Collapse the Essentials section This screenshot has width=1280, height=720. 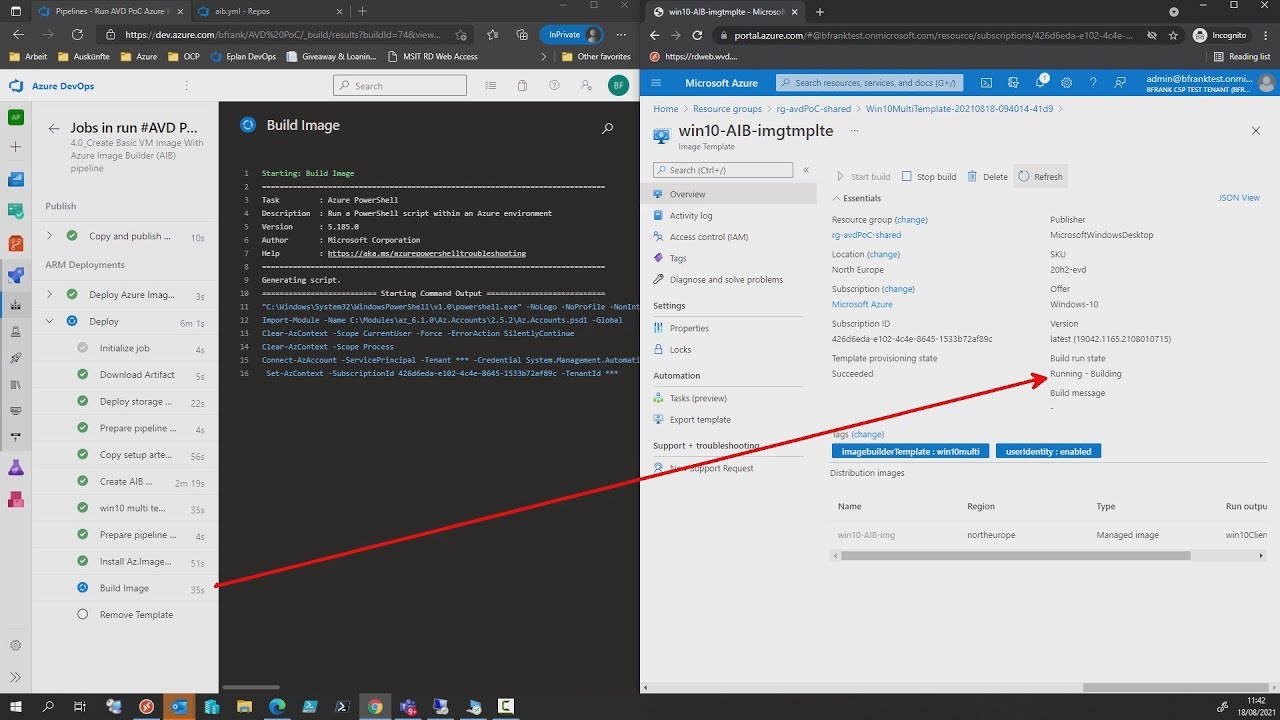pyautogui.click(x=838, y=199)
